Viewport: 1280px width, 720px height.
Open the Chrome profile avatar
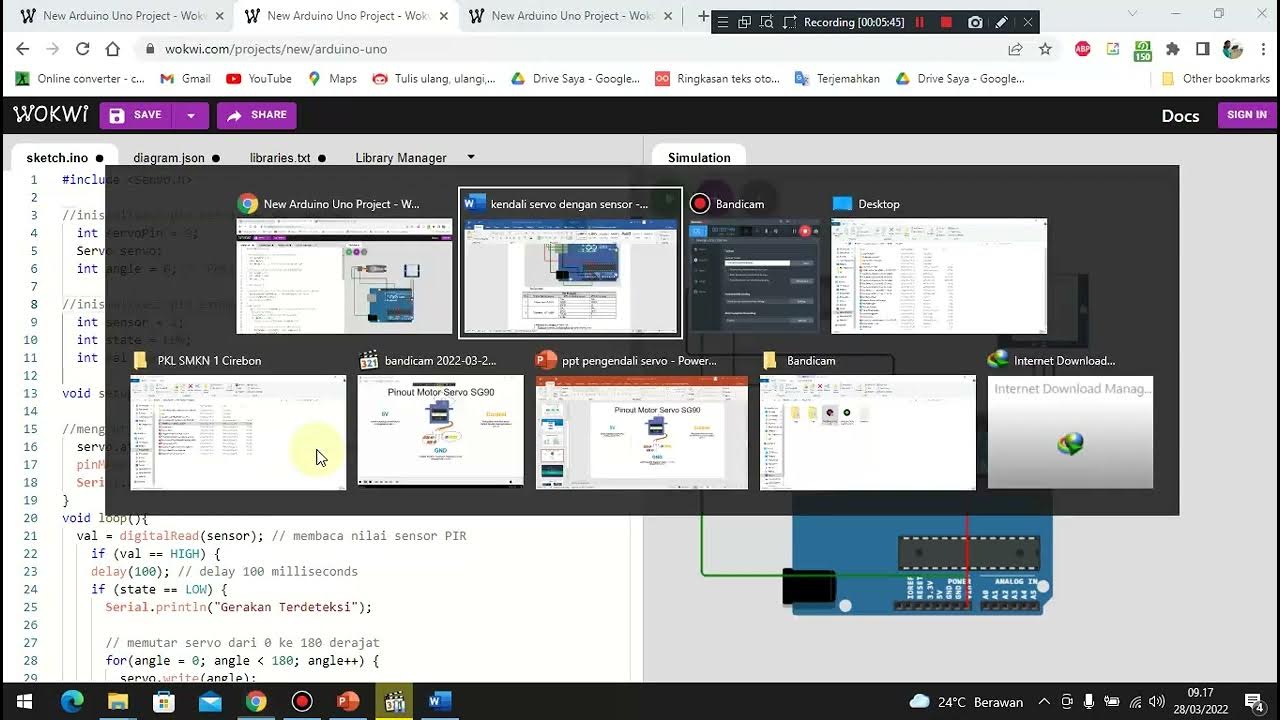(x=1233, y=49)
